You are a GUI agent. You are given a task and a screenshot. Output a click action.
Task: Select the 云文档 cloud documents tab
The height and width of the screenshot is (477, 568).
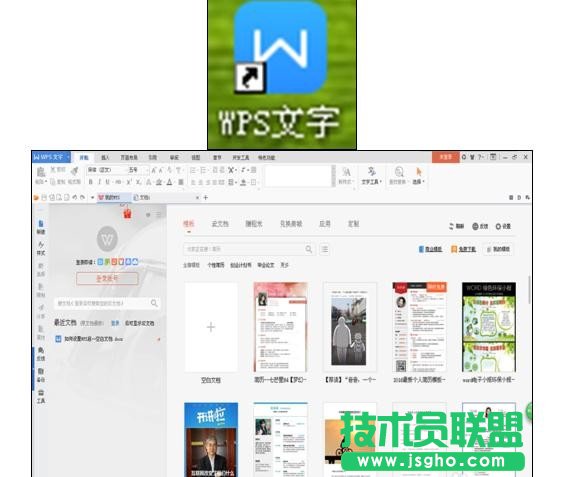click(x=220, y=224)
